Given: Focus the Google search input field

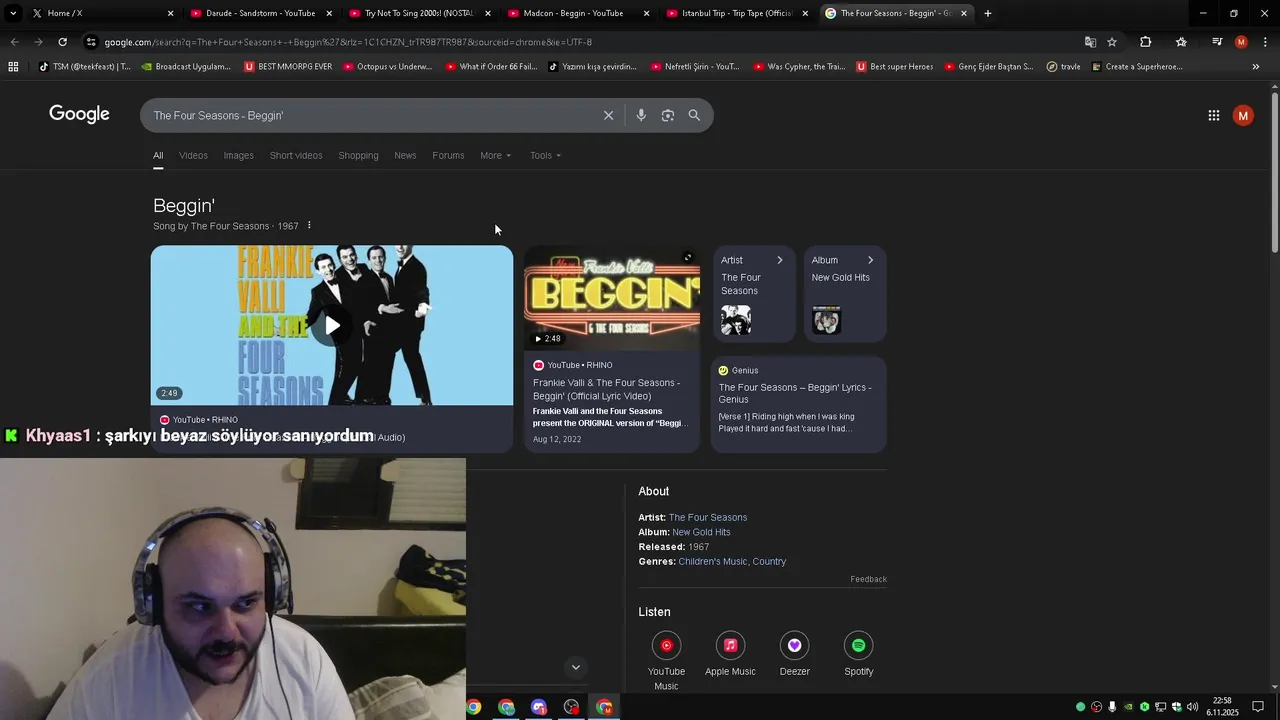Looking at the screenshot, I should point(370,115).
